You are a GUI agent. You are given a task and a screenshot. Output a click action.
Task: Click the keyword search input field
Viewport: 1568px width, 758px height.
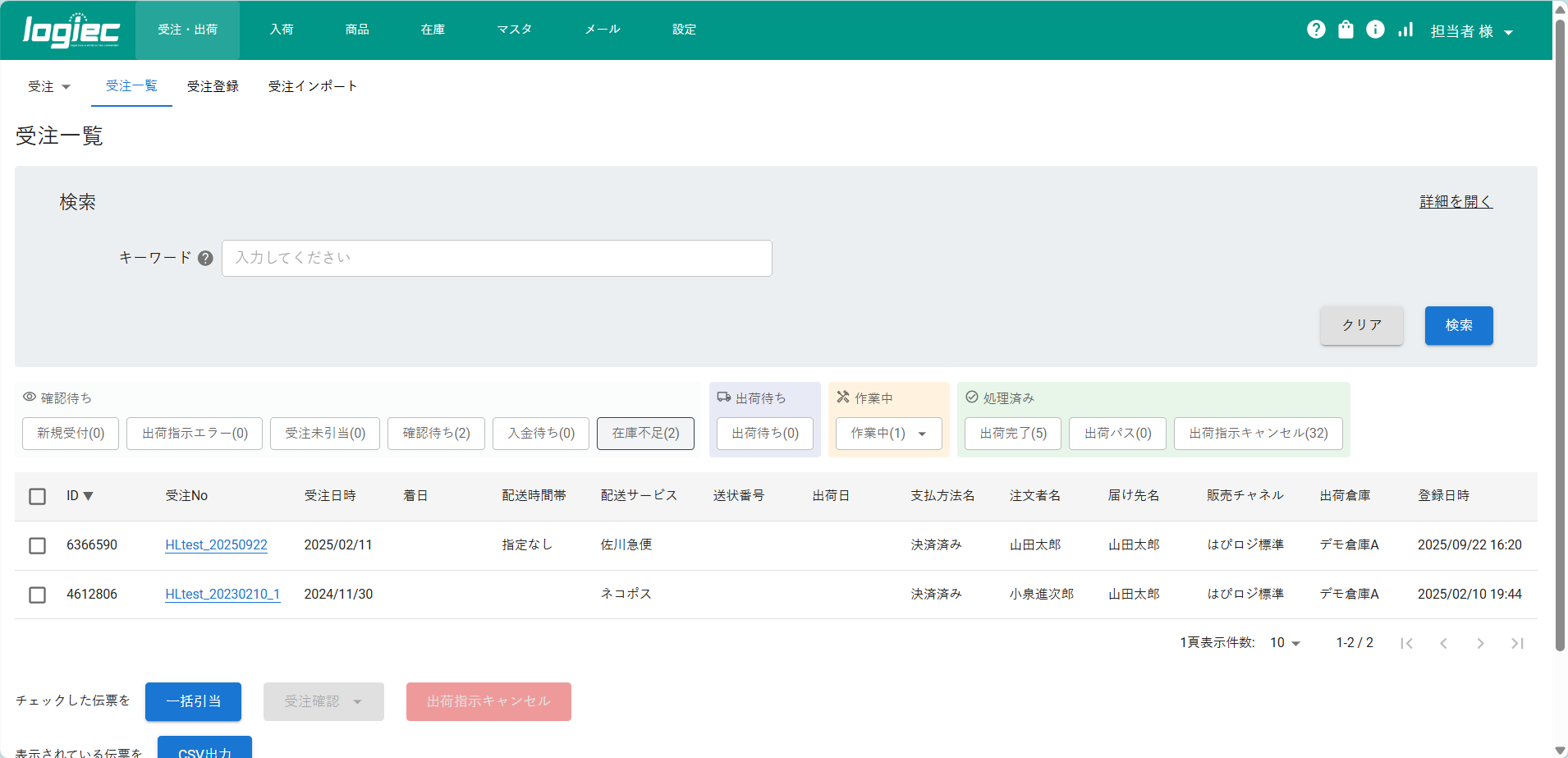497,258
